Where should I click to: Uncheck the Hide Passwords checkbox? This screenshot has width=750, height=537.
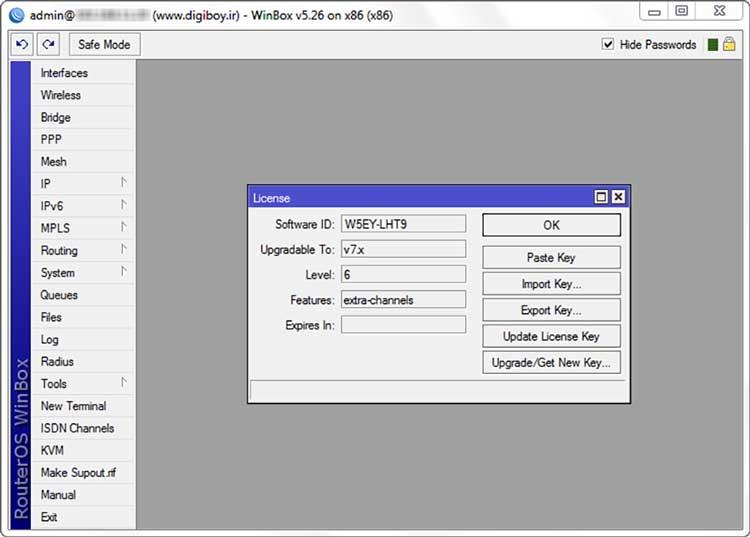pyautogui.click(x=608, y=44)
